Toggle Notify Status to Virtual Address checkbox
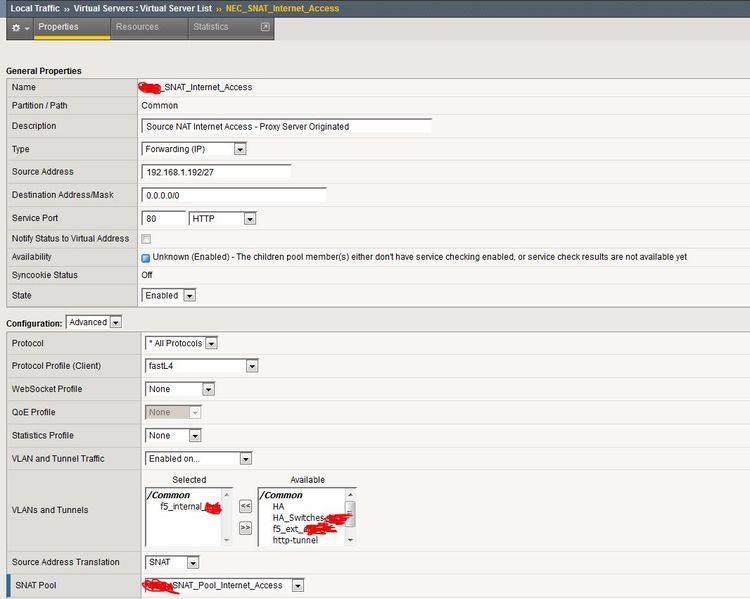The width and height of the screenshot is (750, 599). [146, 239]
